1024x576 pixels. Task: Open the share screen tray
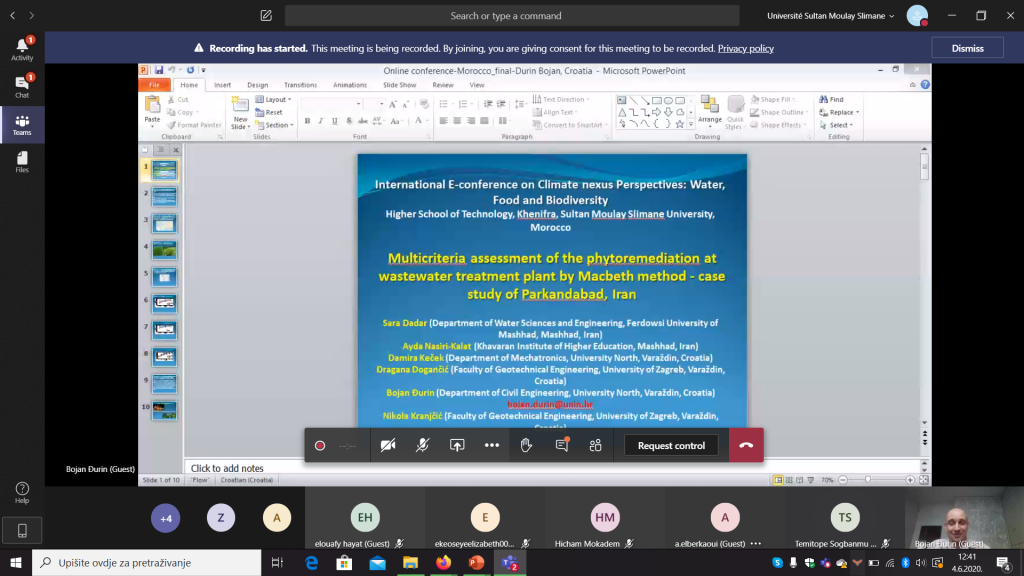pyautogui.click(x=457, y=445)
